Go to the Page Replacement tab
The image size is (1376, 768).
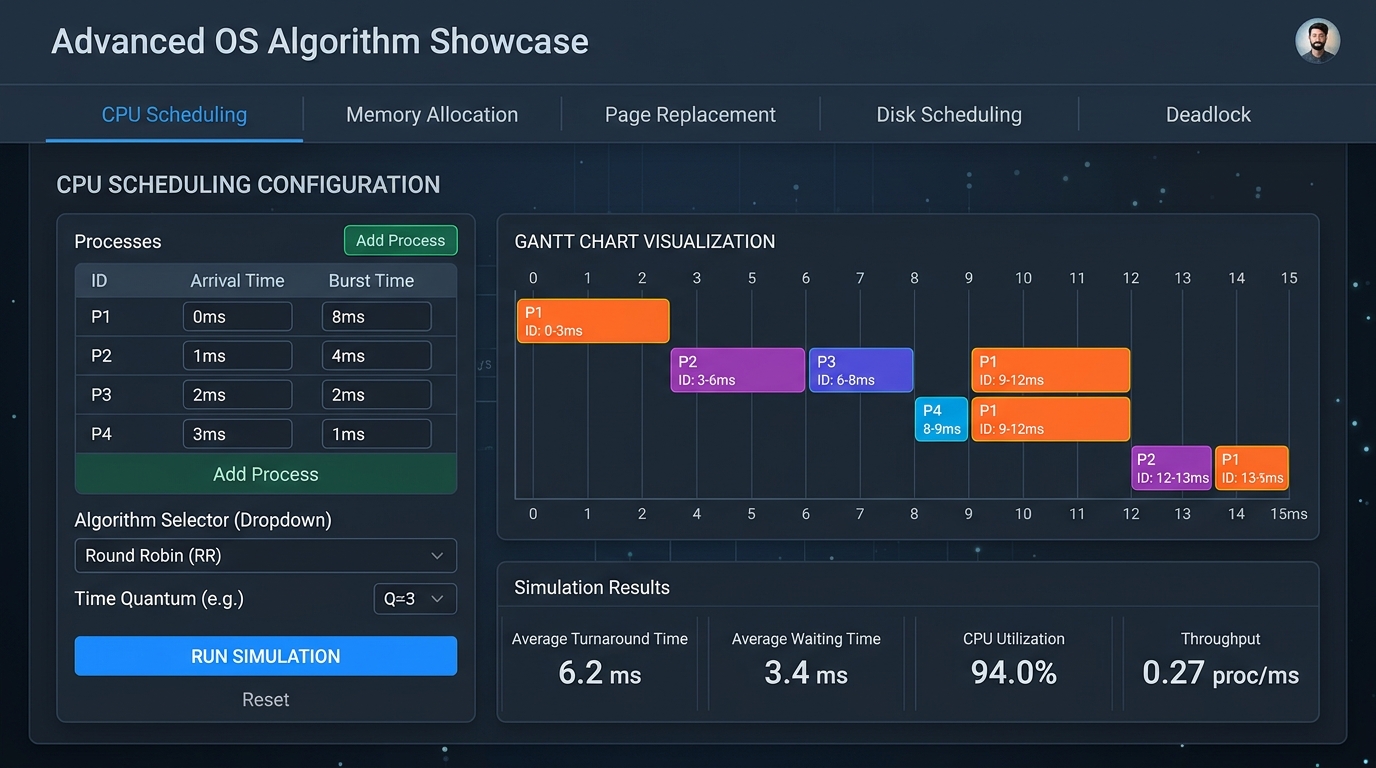[690, 115]
